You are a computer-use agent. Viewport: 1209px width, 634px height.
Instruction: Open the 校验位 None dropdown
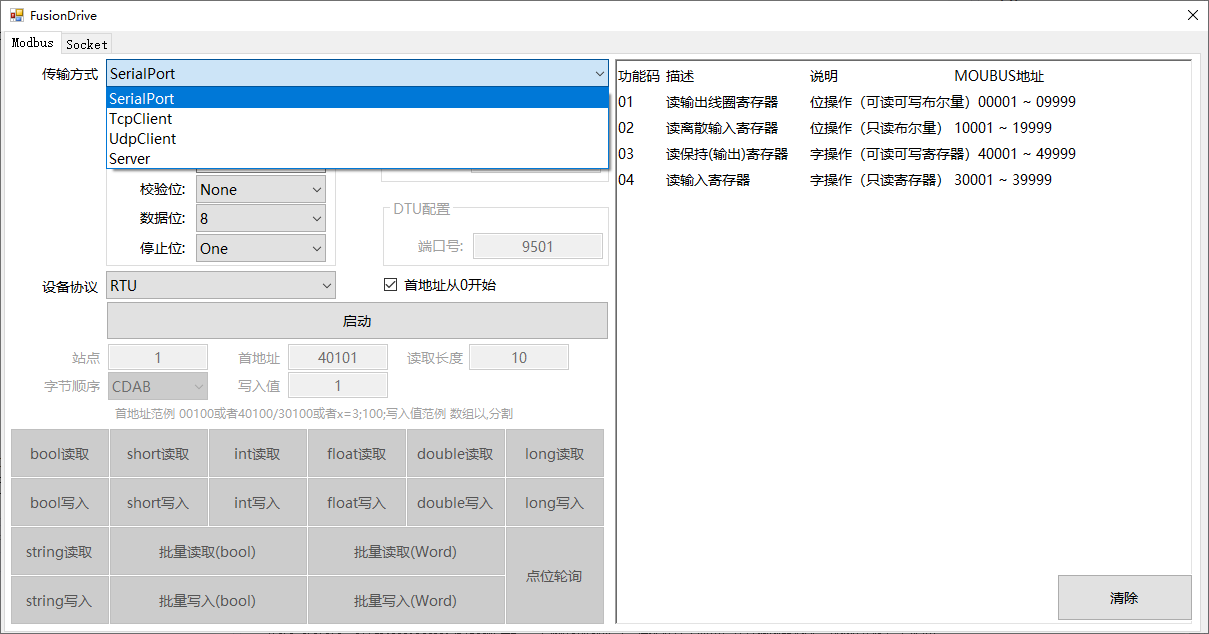click(x=261, y=189)
